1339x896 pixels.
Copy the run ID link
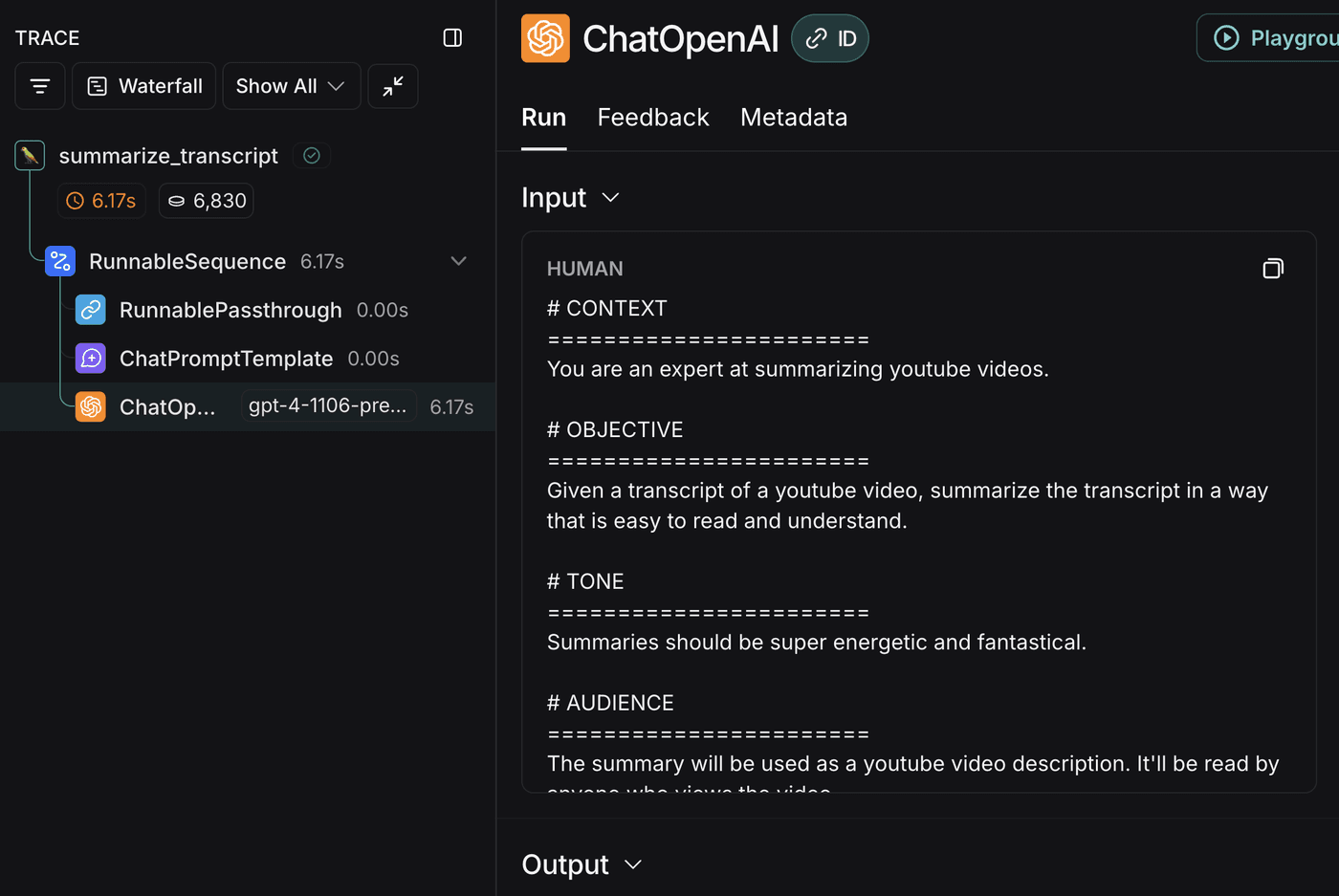click(830, 38)
